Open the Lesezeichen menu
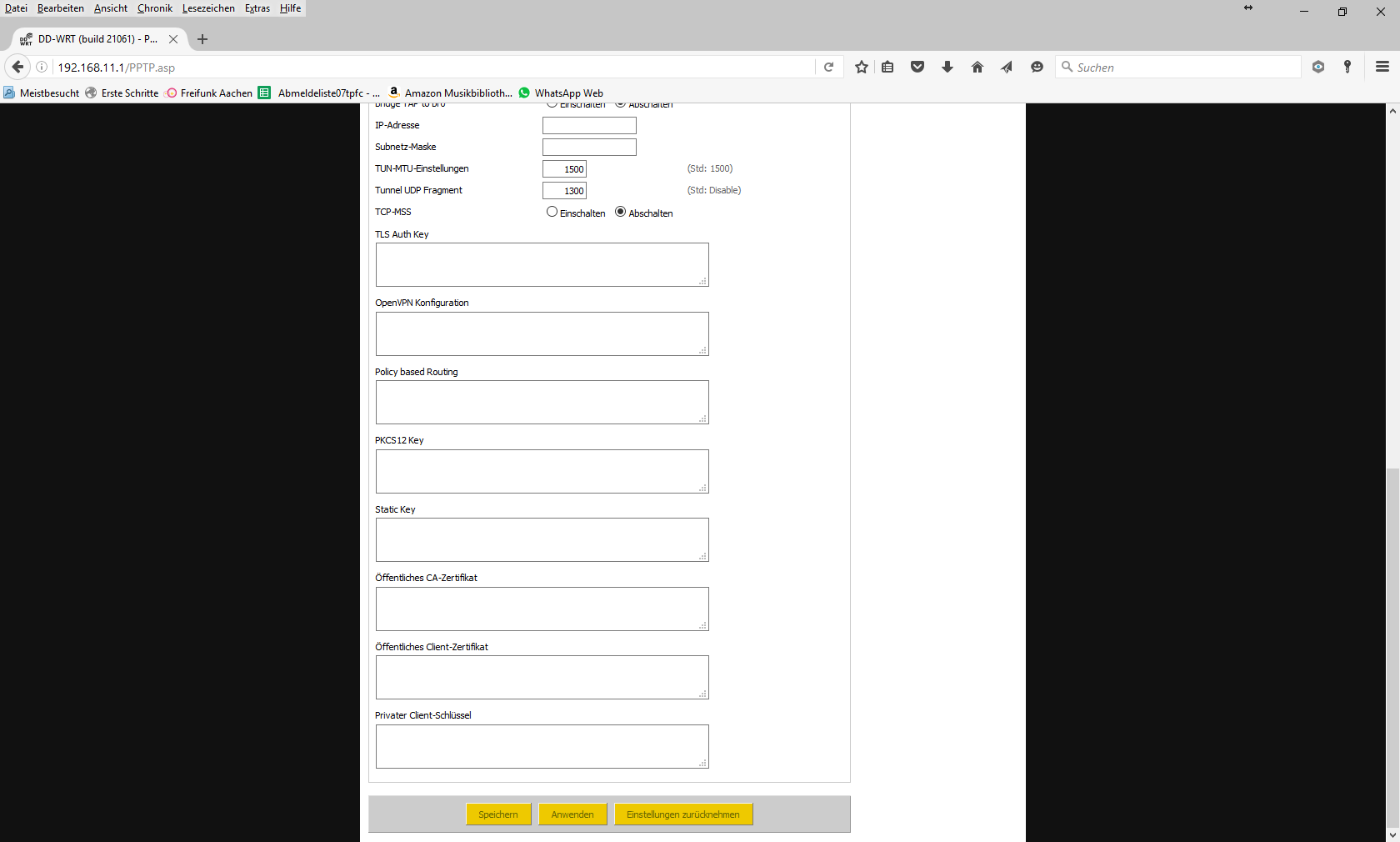This screenshot has width=1400, height=842. tap(208, 8)
